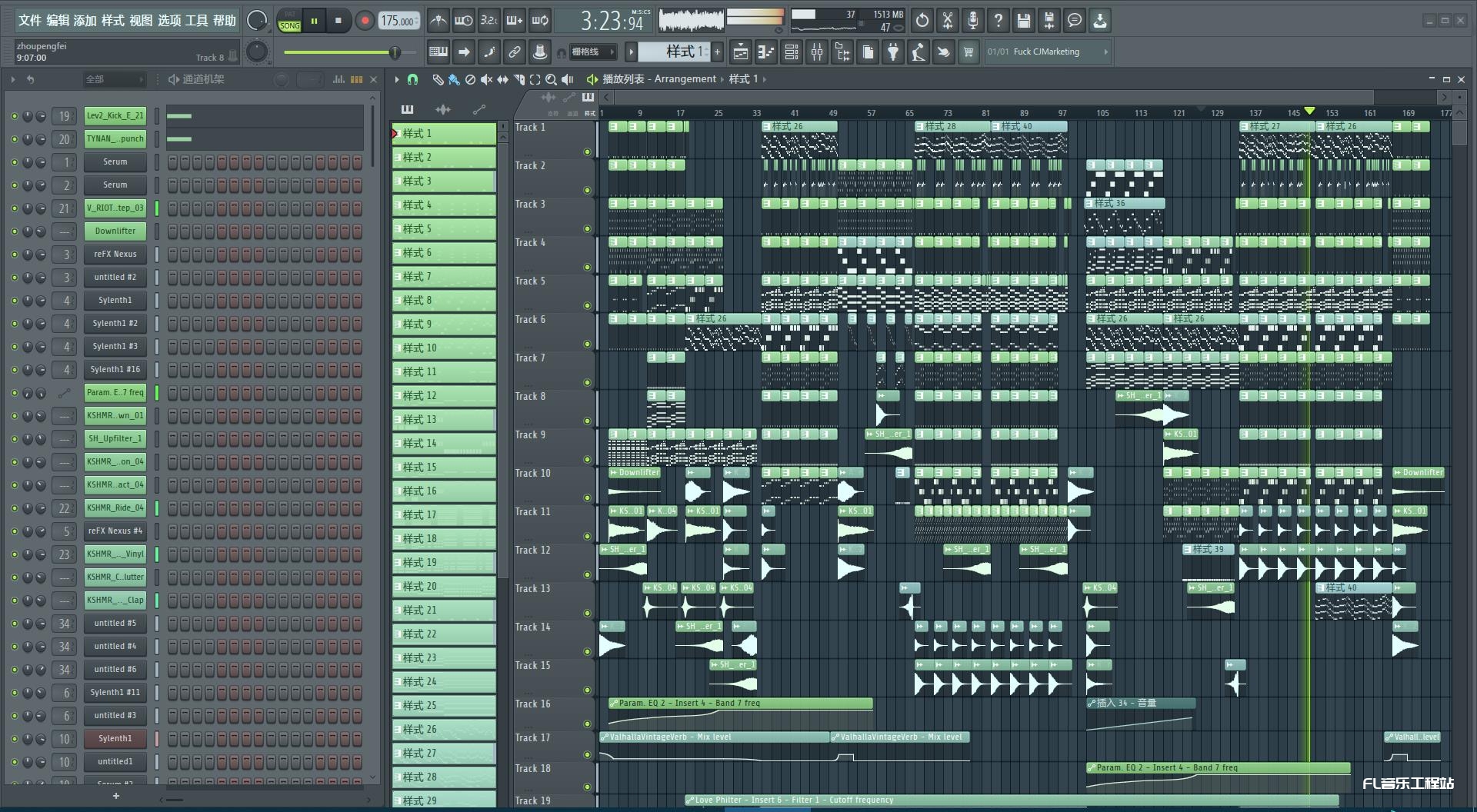1477x812 pixels.
Task: Open the channel rack view icon
Action: coord(791,52)
